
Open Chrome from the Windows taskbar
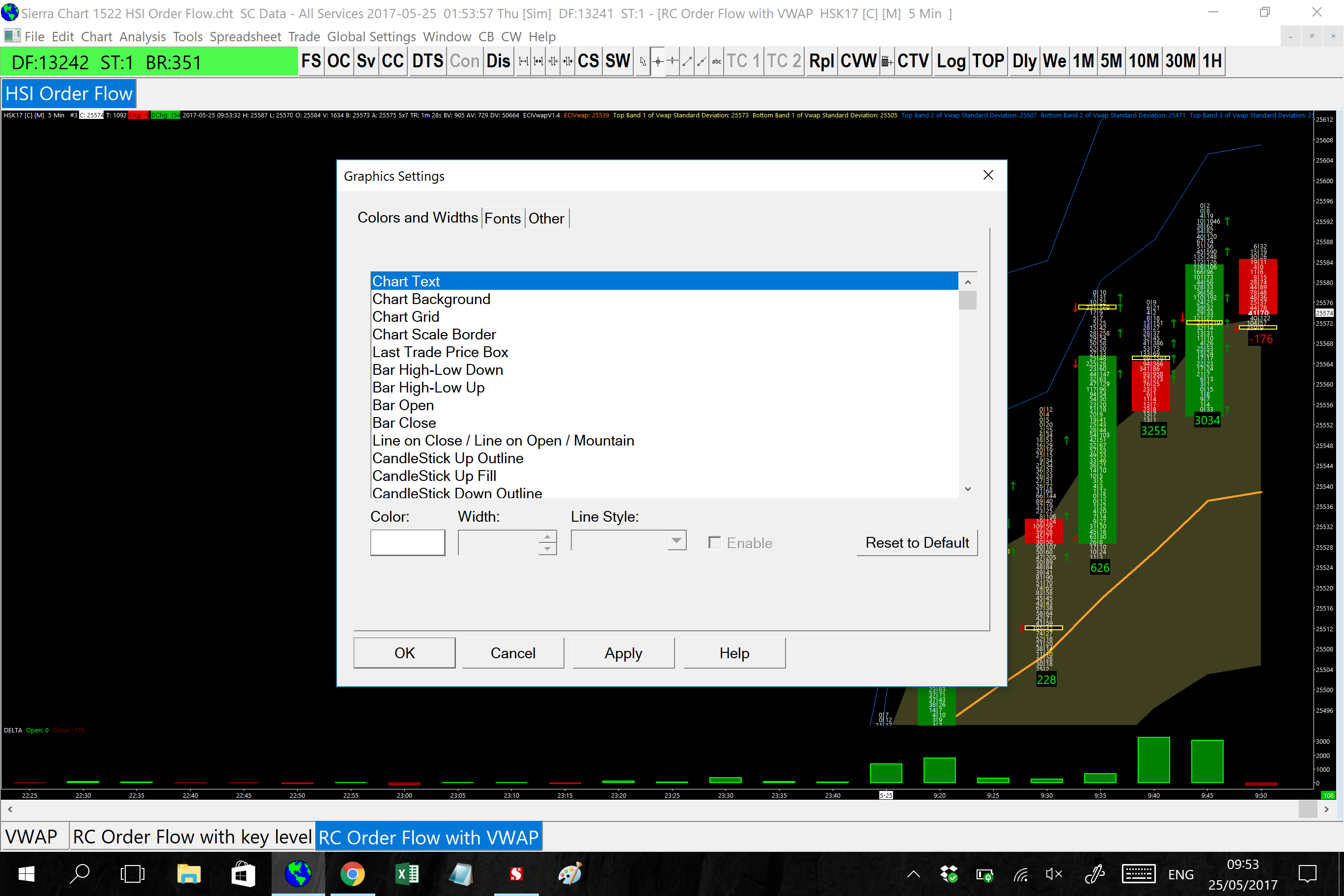tap(352, 874)
